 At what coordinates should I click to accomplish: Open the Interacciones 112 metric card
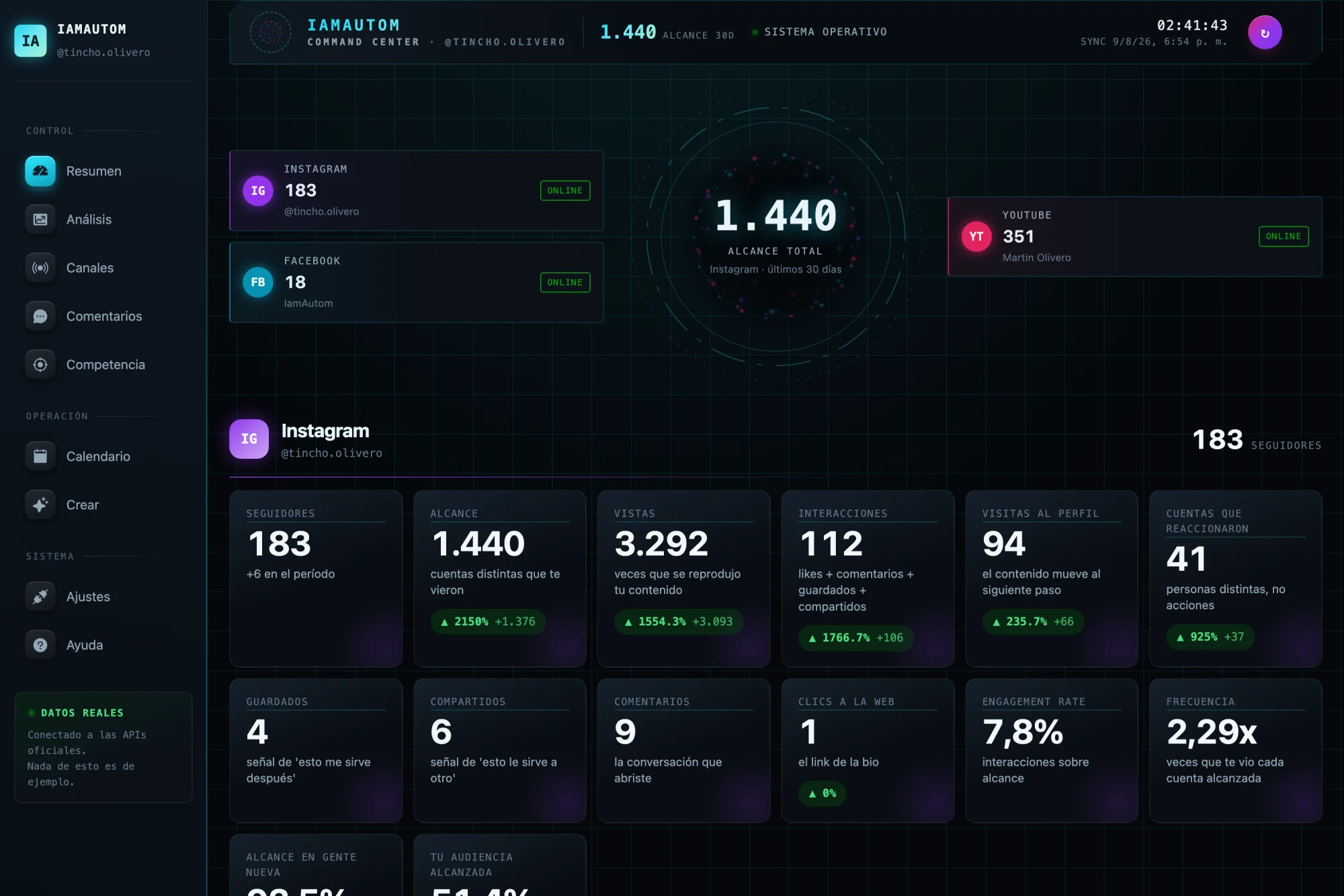pos(868,579)
